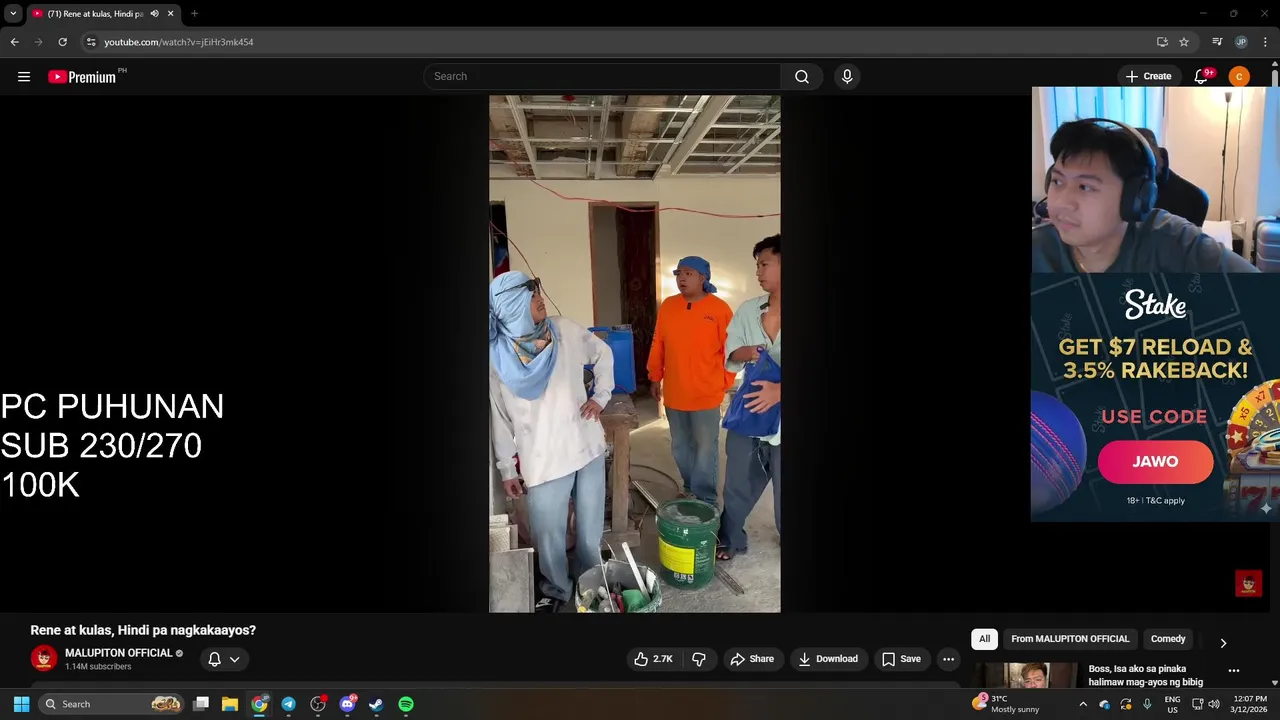
Task: Share the video
Action: pos(752,659)
